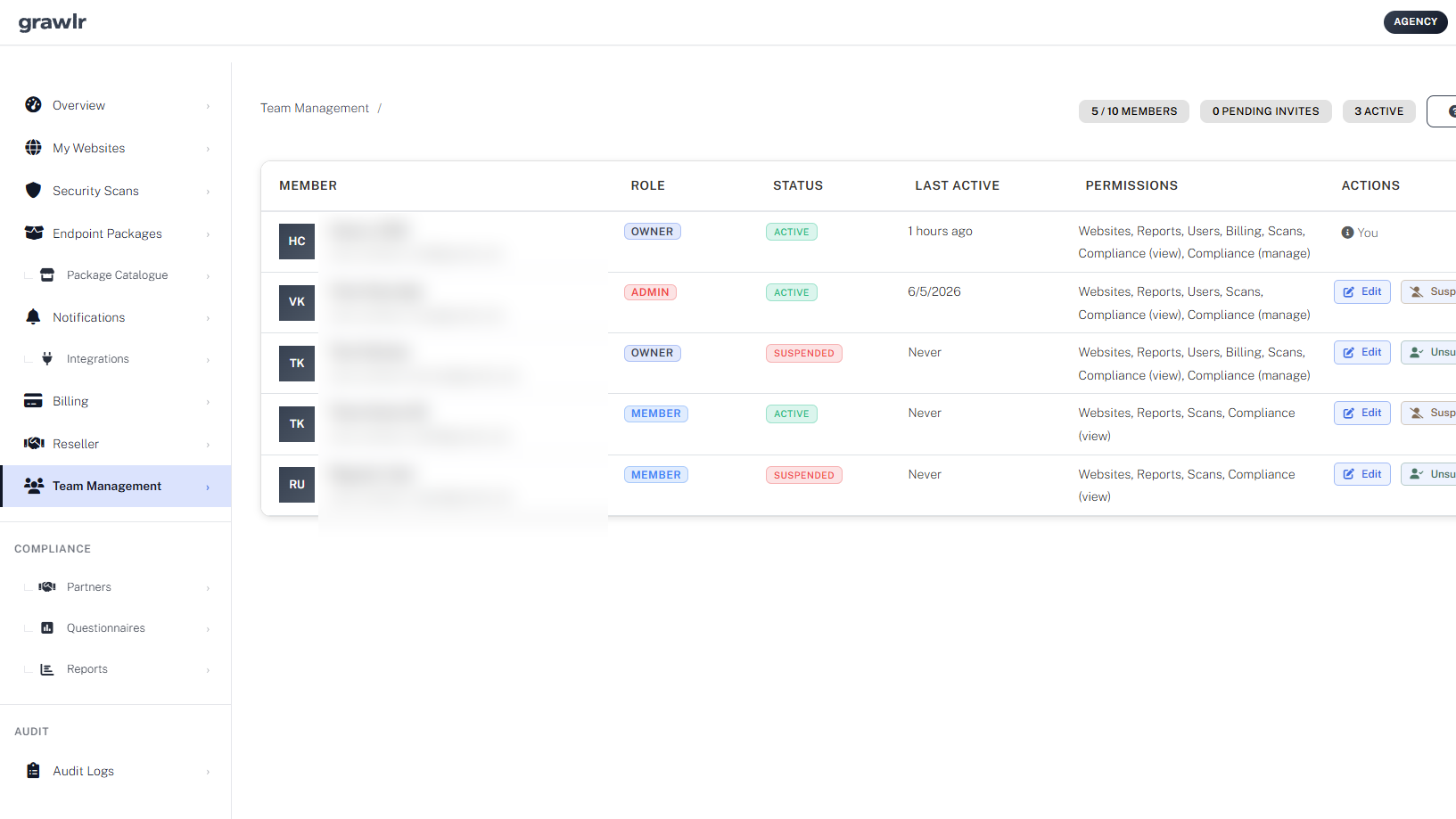The image size is (1456, 819).
Task: Suspend the active TK member
Action: [1428, 413]
